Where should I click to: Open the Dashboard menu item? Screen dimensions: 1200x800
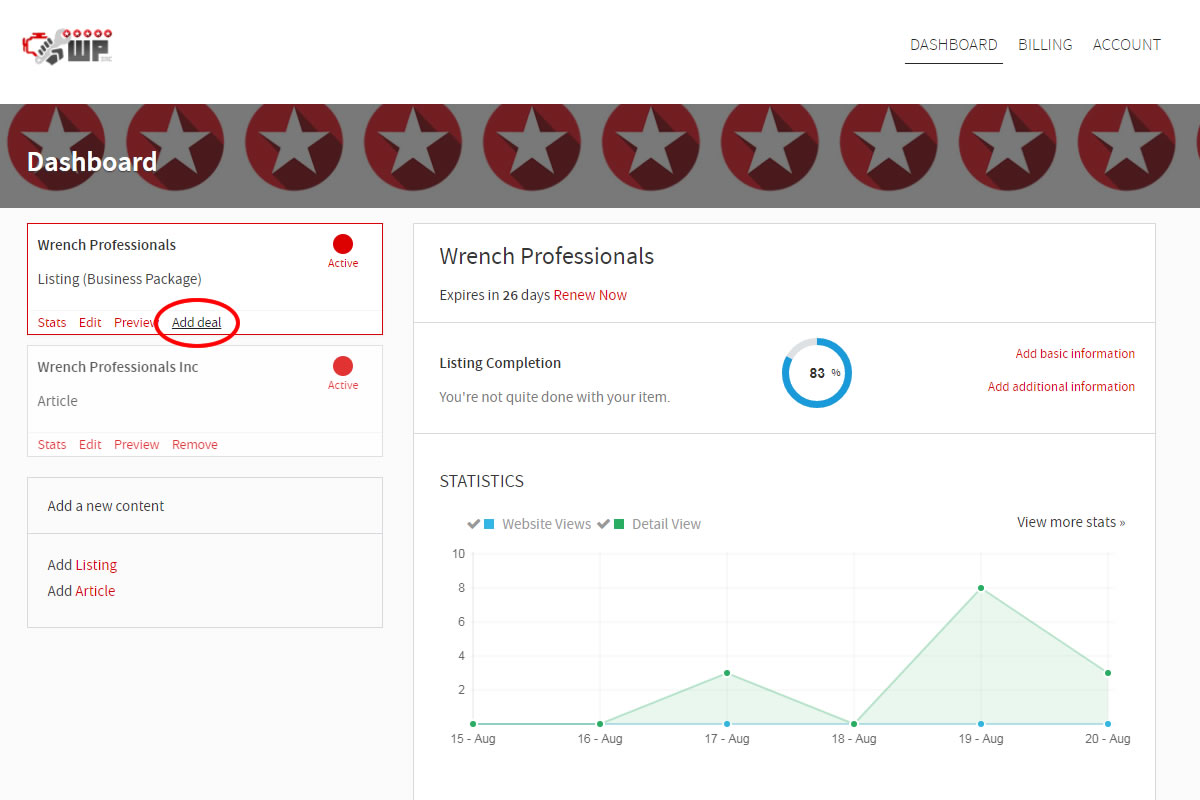pyautogui.click(x=953, y=45)
